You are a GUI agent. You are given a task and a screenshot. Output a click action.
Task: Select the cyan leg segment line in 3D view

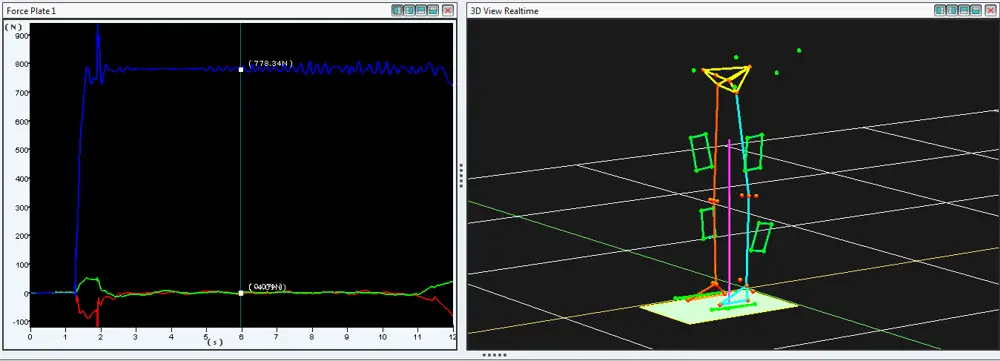pos(746,191)
